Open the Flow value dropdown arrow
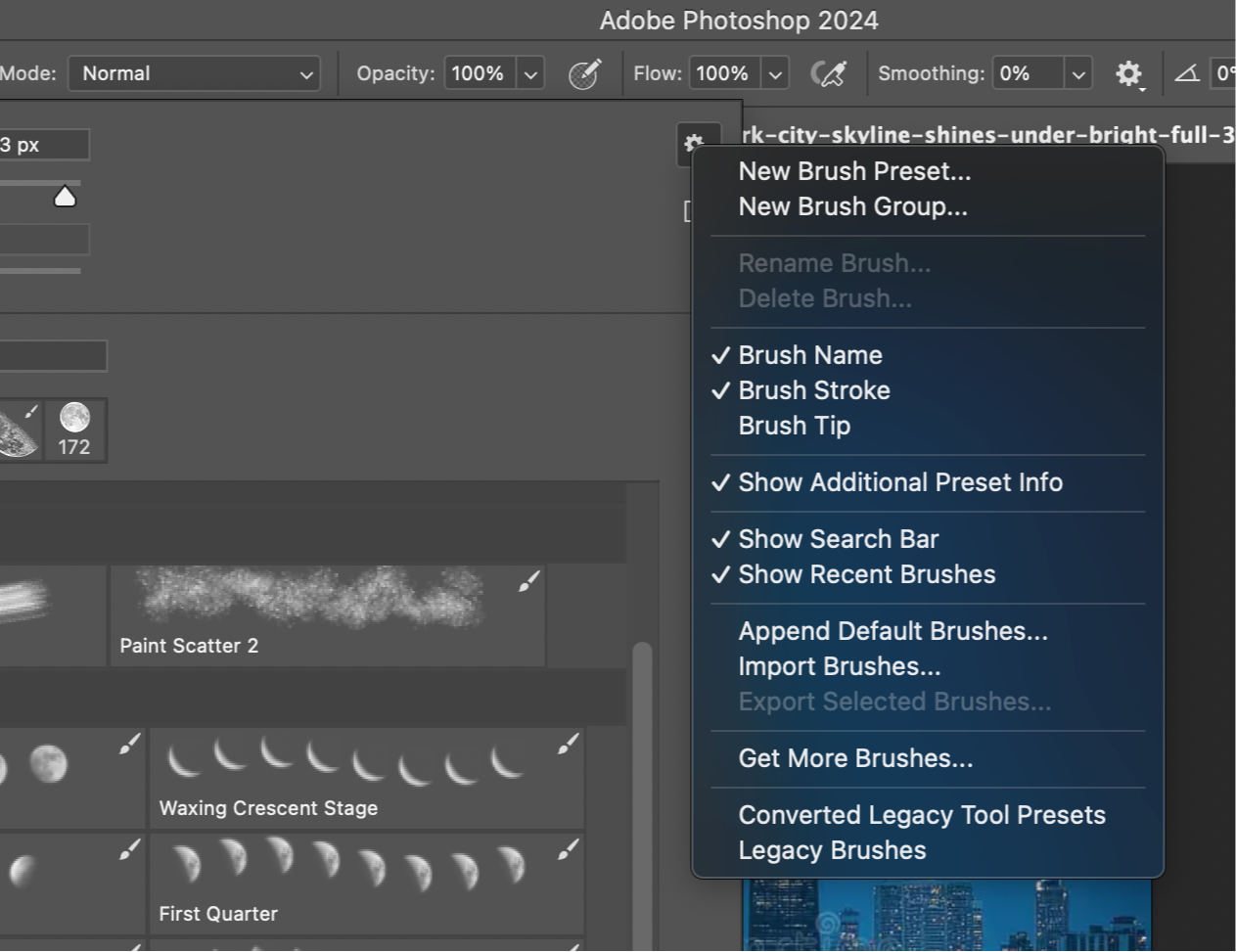The height and width of the screenshot is (952, 1236). click(775, 73)
